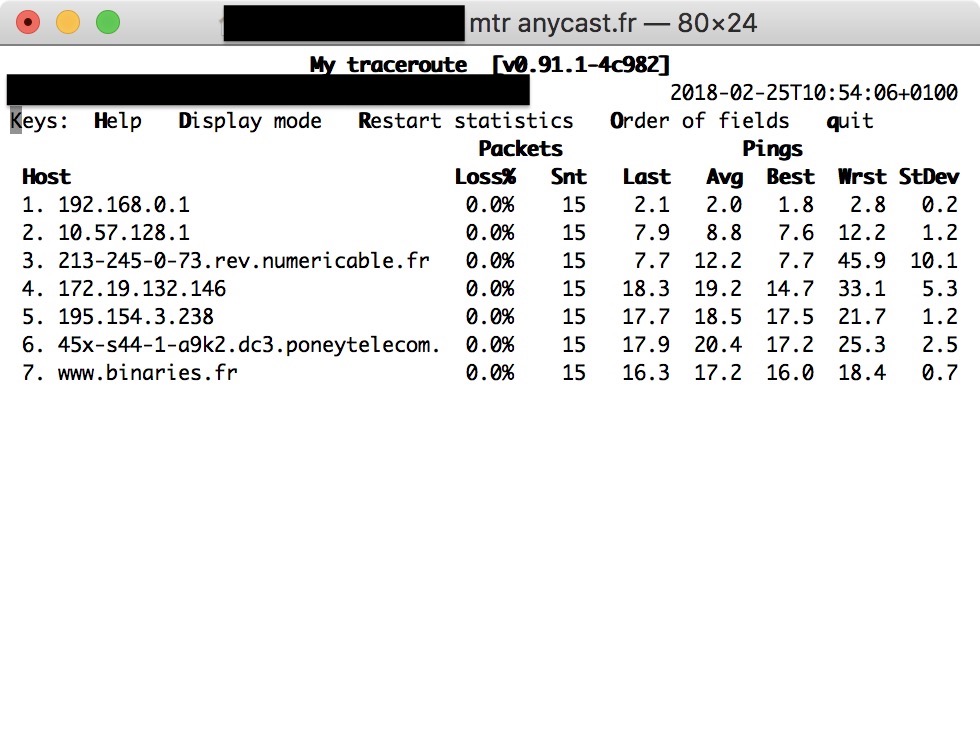Screen dimensions: 980x732
Task: Select hop 2 host 10.57.128.1
Action: click(124, 233)
